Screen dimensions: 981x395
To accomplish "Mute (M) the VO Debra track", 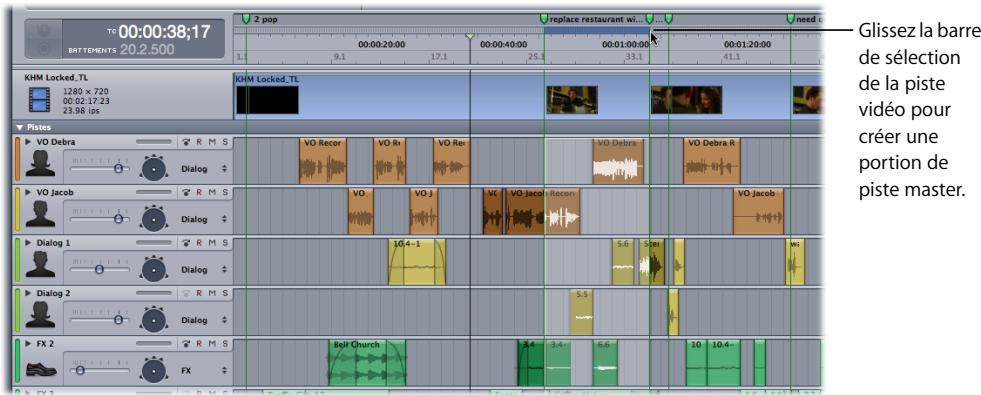I will [x=212, y=142].
